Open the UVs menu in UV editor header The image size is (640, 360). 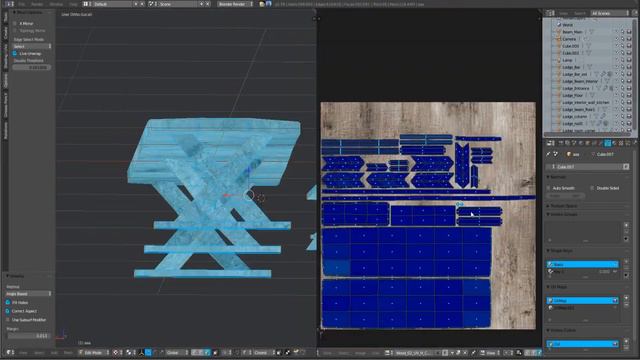point(375,352)
